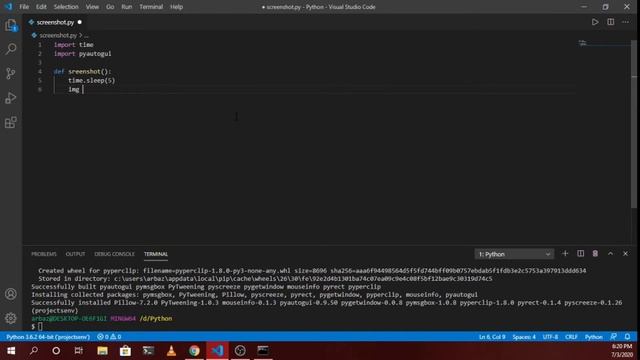Change encoding via UTF-8 indicator

click(x=550, y=337)
